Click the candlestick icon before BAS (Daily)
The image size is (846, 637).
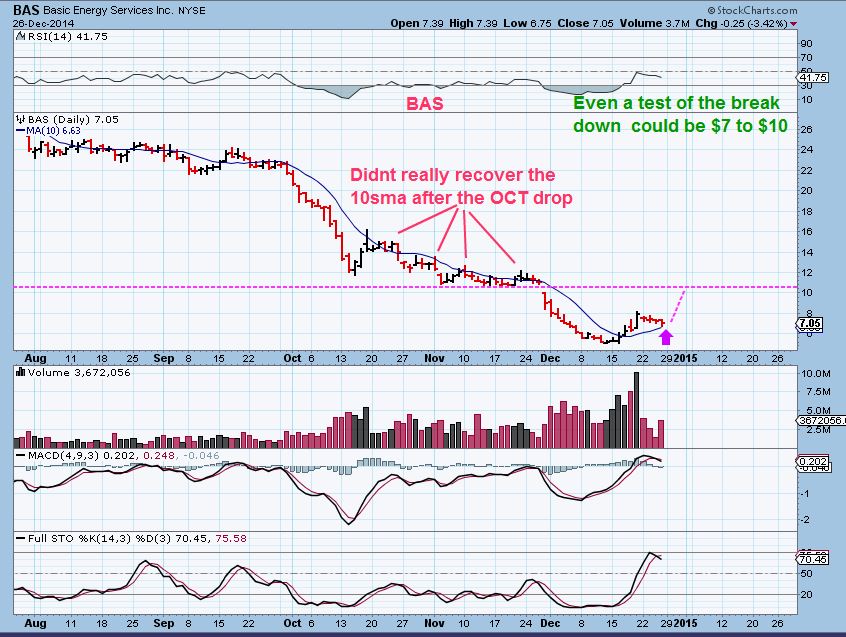(x=21, y=120)
